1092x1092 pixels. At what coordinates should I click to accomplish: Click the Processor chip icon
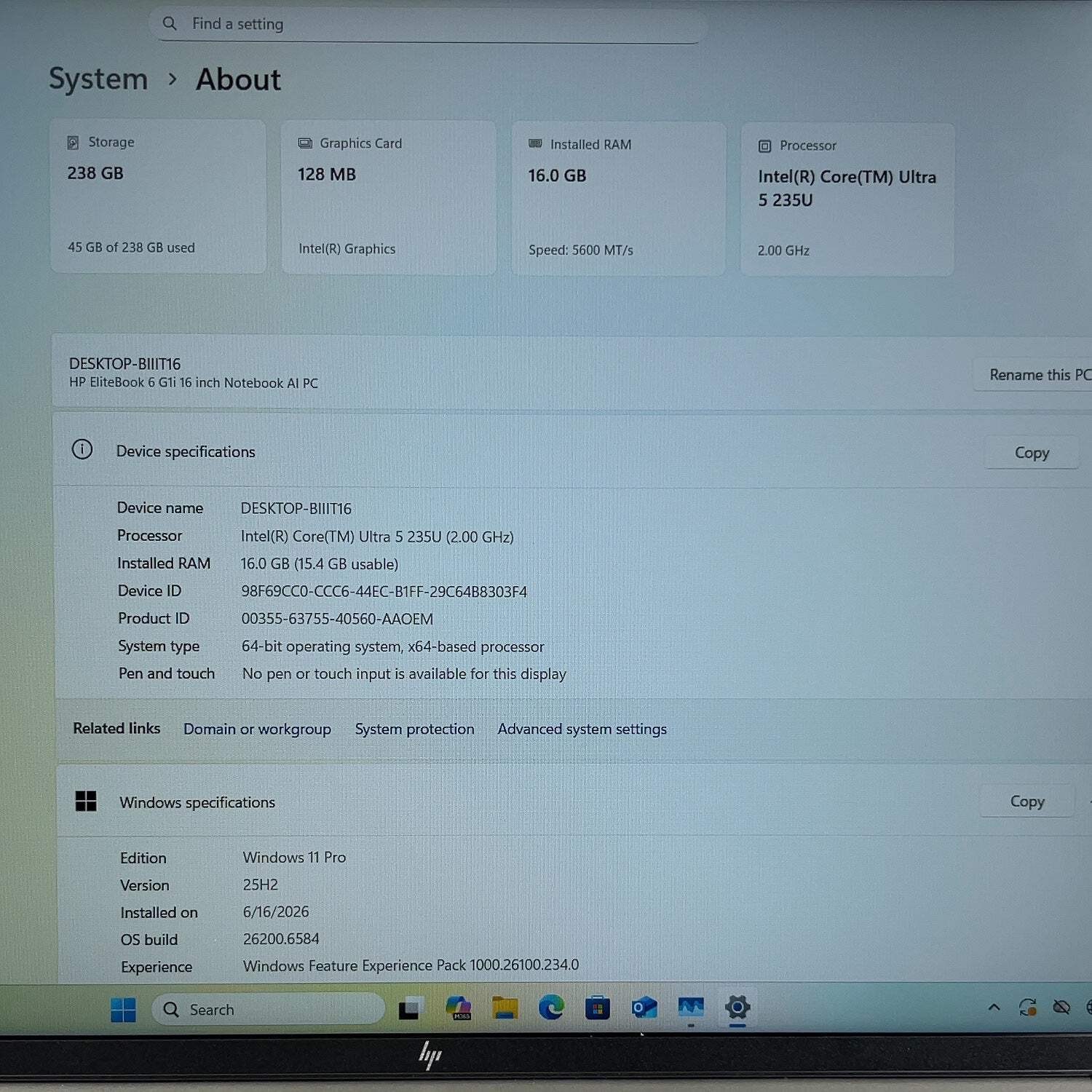point(764,146)
